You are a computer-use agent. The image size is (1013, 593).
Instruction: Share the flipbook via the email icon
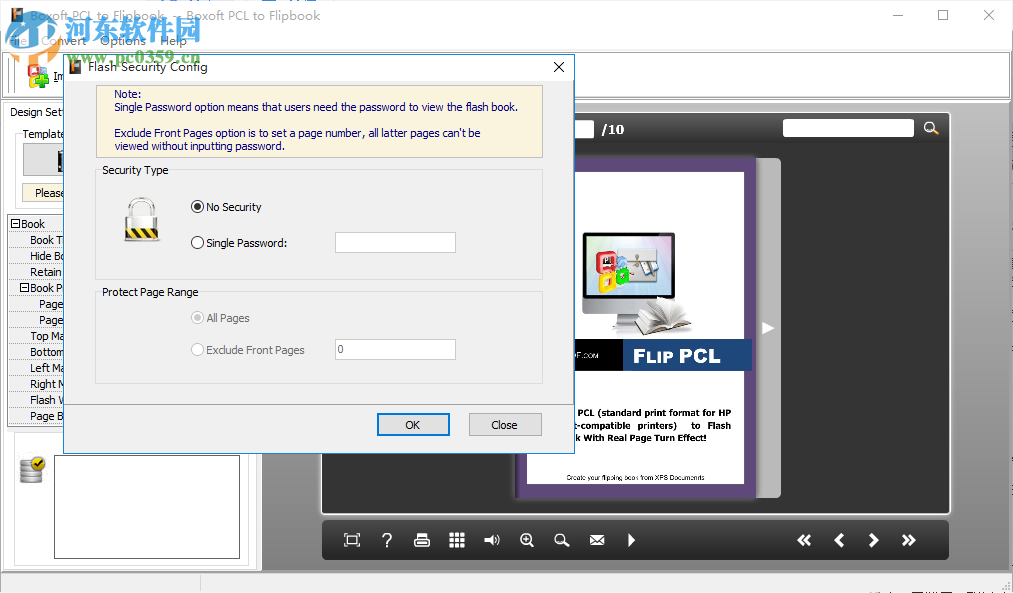pos(596,540)
